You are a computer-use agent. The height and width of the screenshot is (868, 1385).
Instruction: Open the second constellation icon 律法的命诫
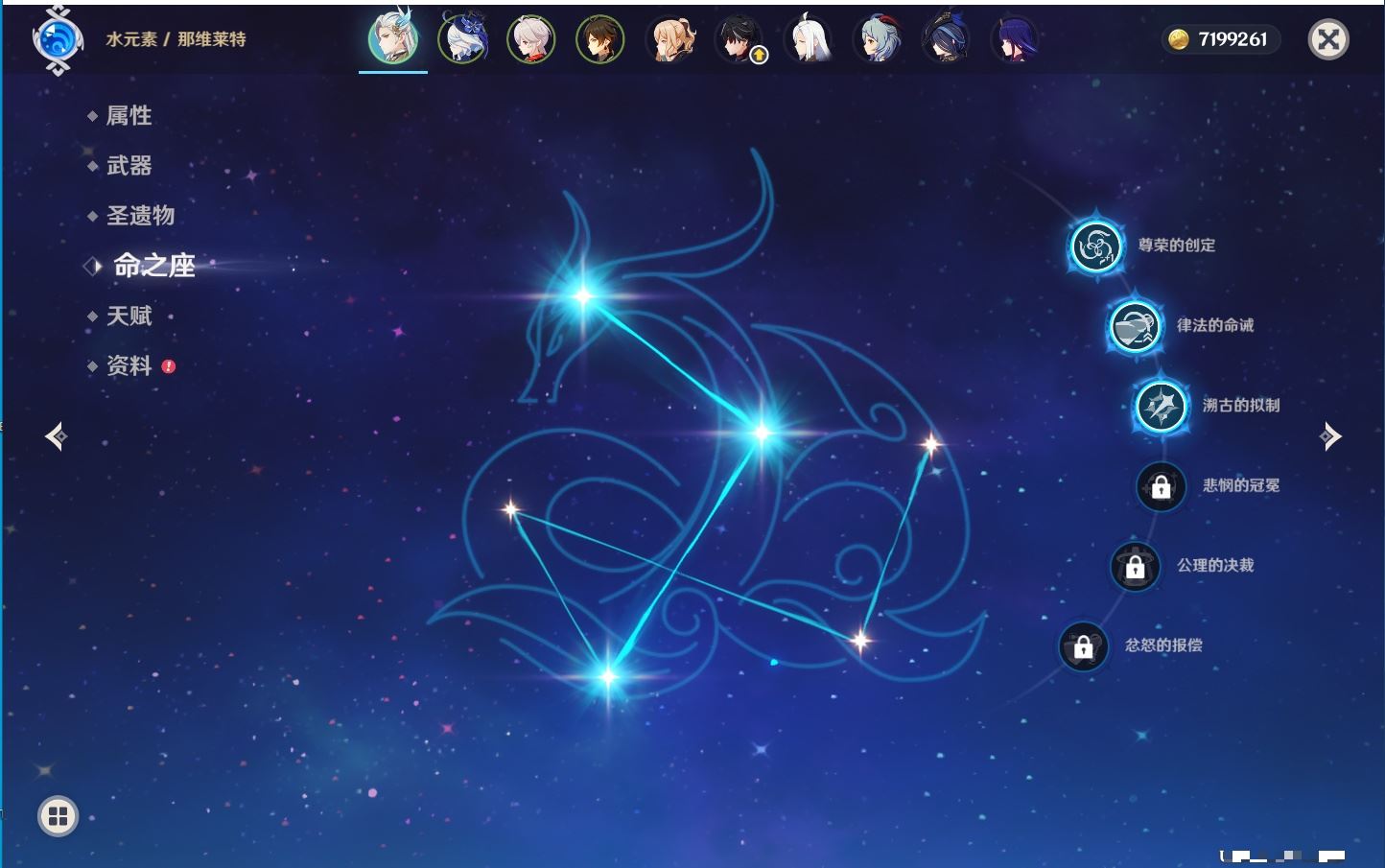[x=1135, y=326]
